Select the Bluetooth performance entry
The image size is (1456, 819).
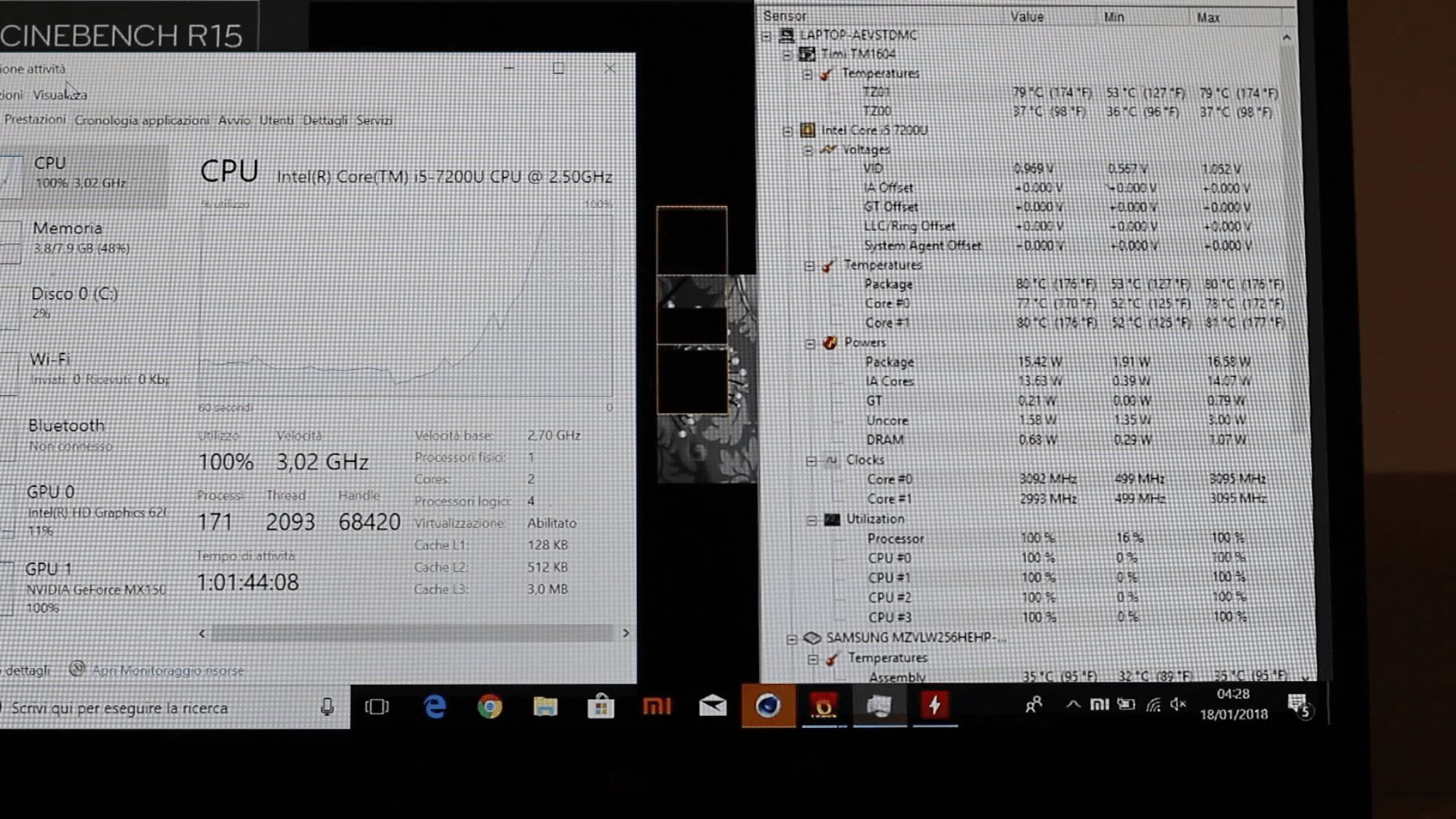pyautogui.click(x=83, y=435)
